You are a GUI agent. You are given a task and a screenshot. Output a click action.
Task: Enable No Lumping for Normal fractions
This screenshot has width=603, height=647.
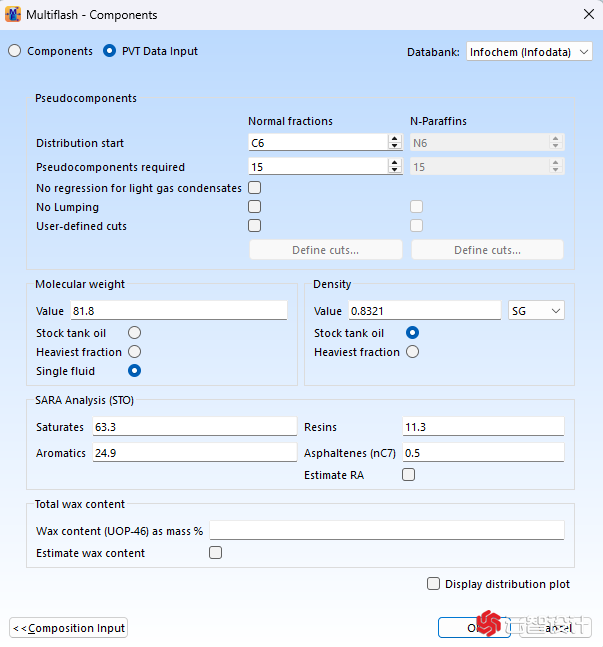[255, 207]
